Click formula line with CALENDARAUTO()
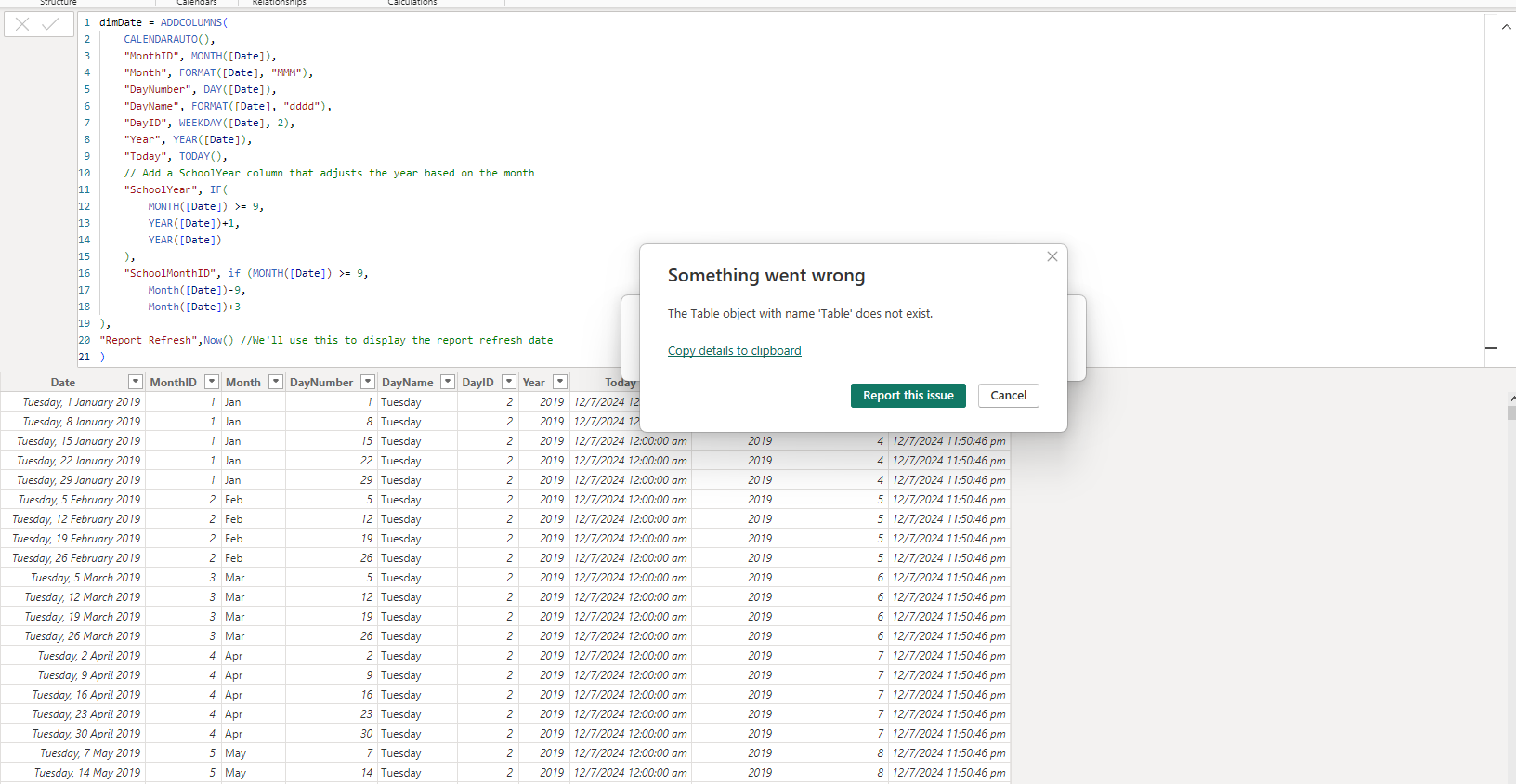 click(x=169, y=39)
